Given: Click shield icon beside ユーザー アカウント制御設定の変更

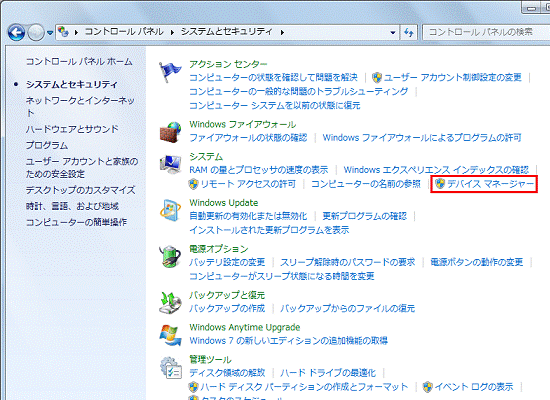Looking at the screenshot, I should pyautogui.click(x=377, y=78).
